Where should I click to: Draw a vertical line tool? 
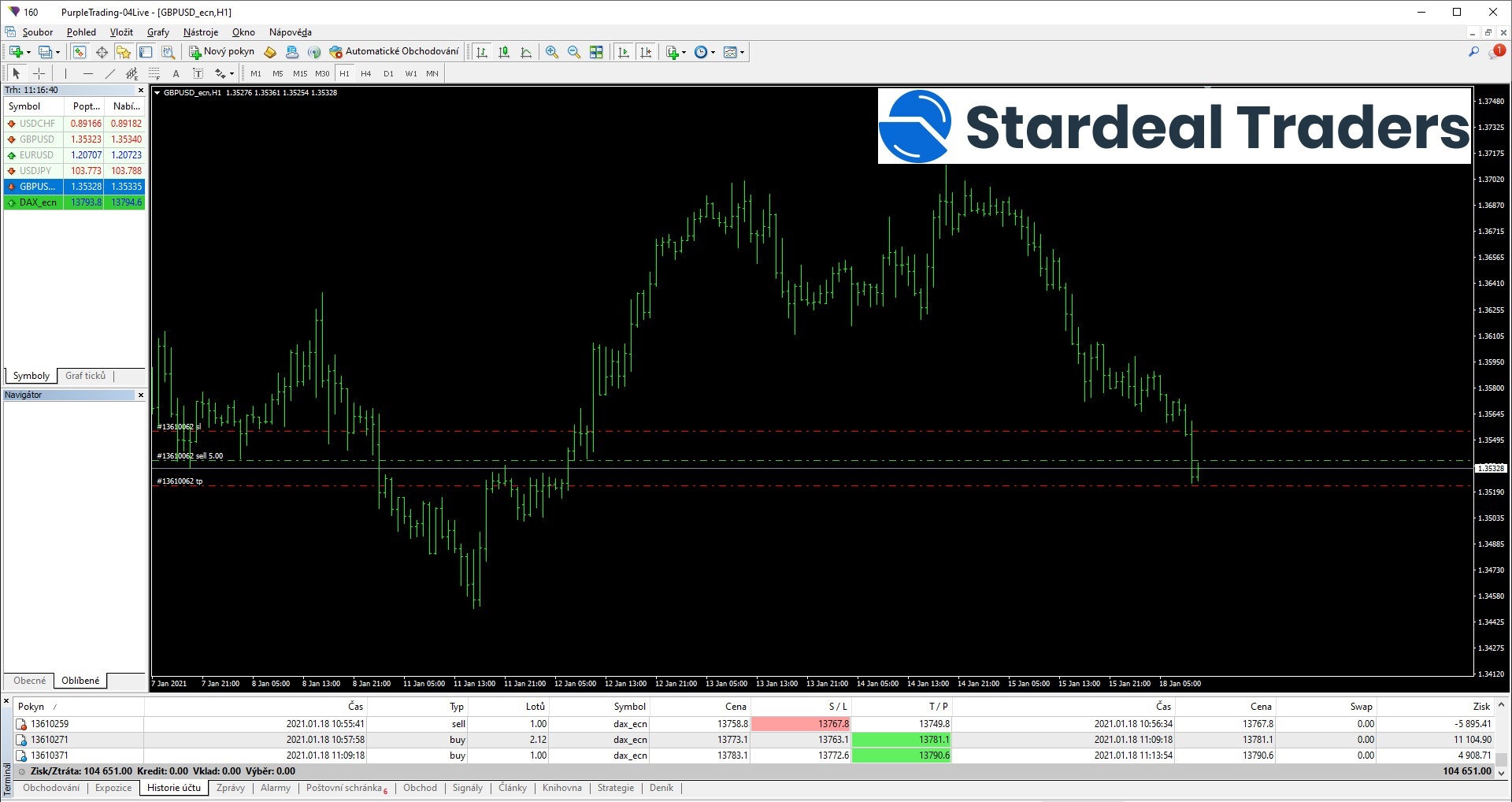(x=66, y=73)
